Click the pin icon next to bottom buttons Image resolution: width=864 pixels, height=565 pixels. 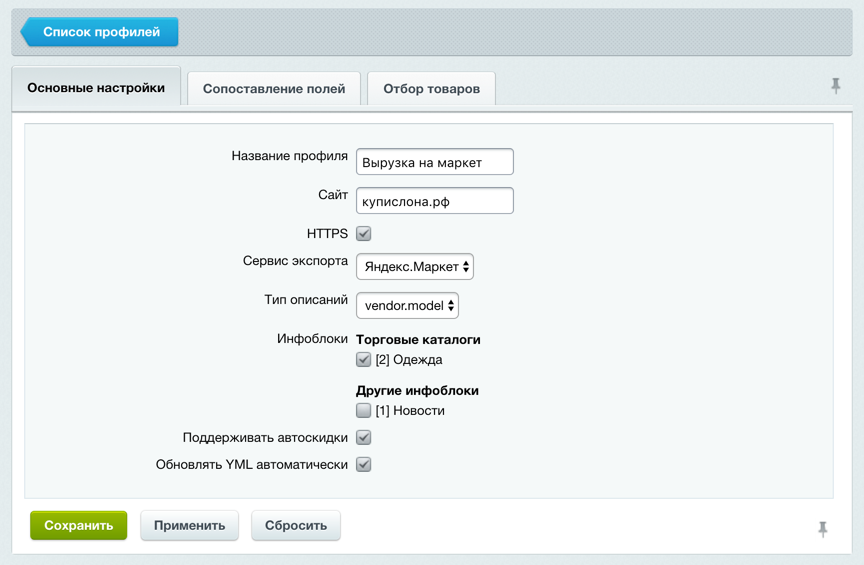coord(823,529)
